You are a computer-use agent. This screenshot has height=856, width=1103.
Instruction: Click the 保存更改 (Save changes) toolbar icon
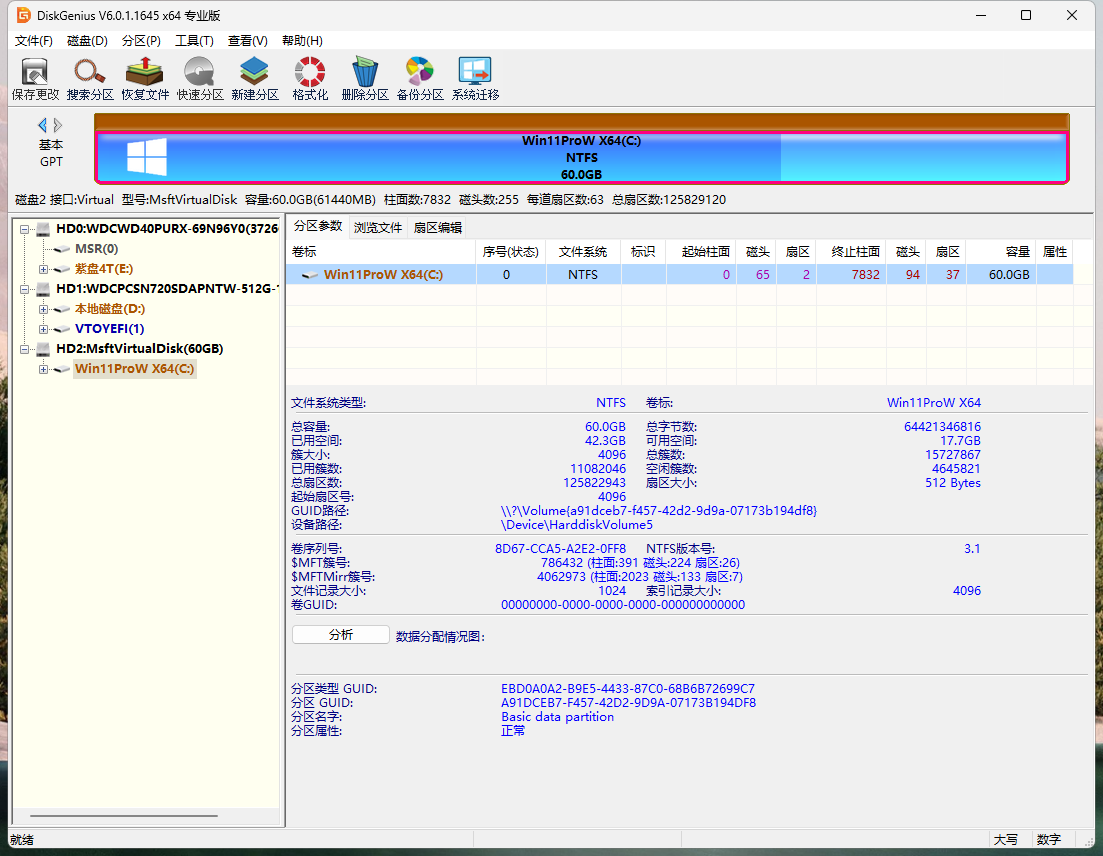click(x=35, y=79)
